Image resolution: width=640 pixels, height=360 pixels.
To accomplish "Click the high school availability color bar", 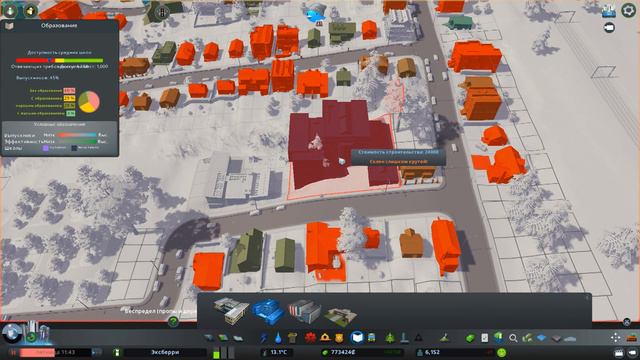I will click(x=59, y=60).
